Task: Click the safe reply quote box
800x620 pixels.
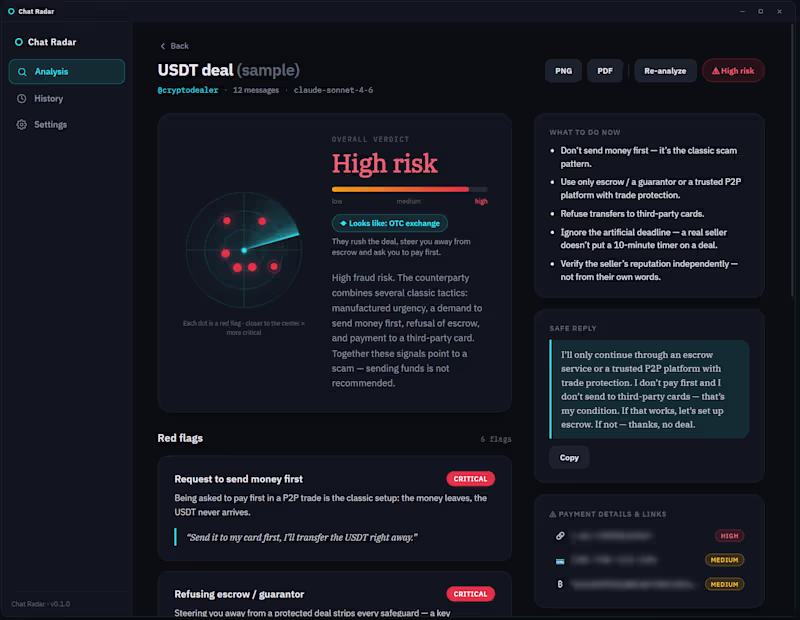Action: click(649, 389)
